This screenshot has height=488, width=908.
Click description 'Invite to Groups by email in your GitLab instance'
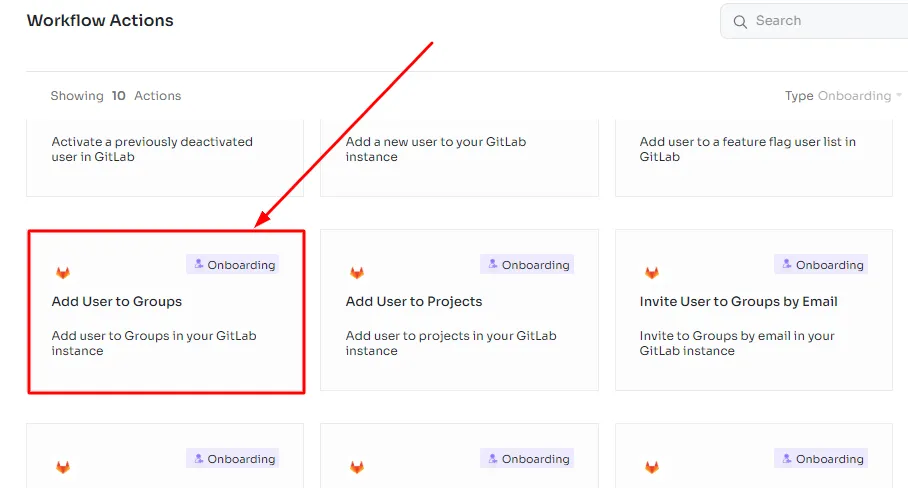[737, 343]
